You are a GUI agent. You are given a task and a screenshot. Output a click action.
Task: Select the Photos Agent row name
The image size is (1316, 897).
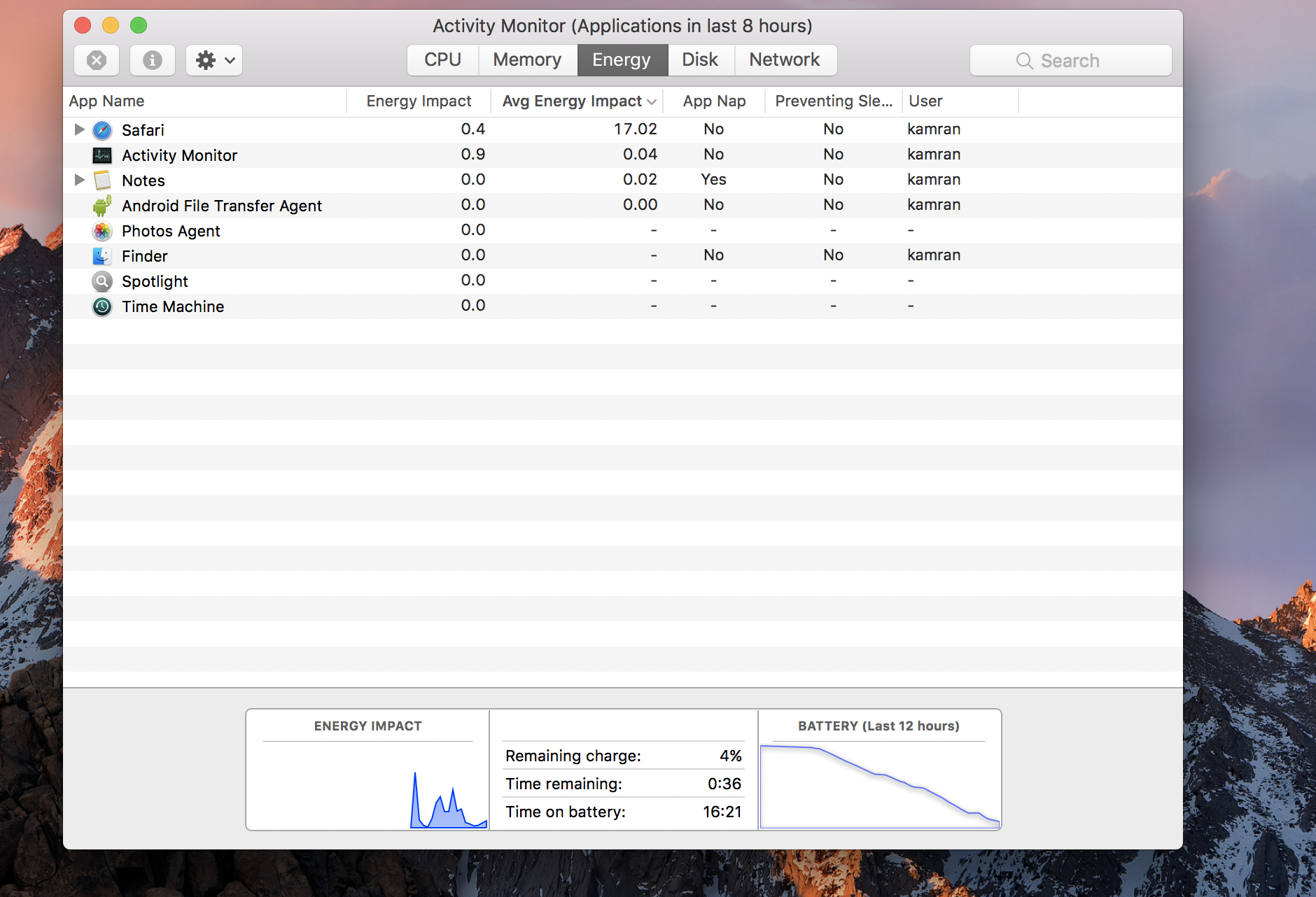coord(171,231)
